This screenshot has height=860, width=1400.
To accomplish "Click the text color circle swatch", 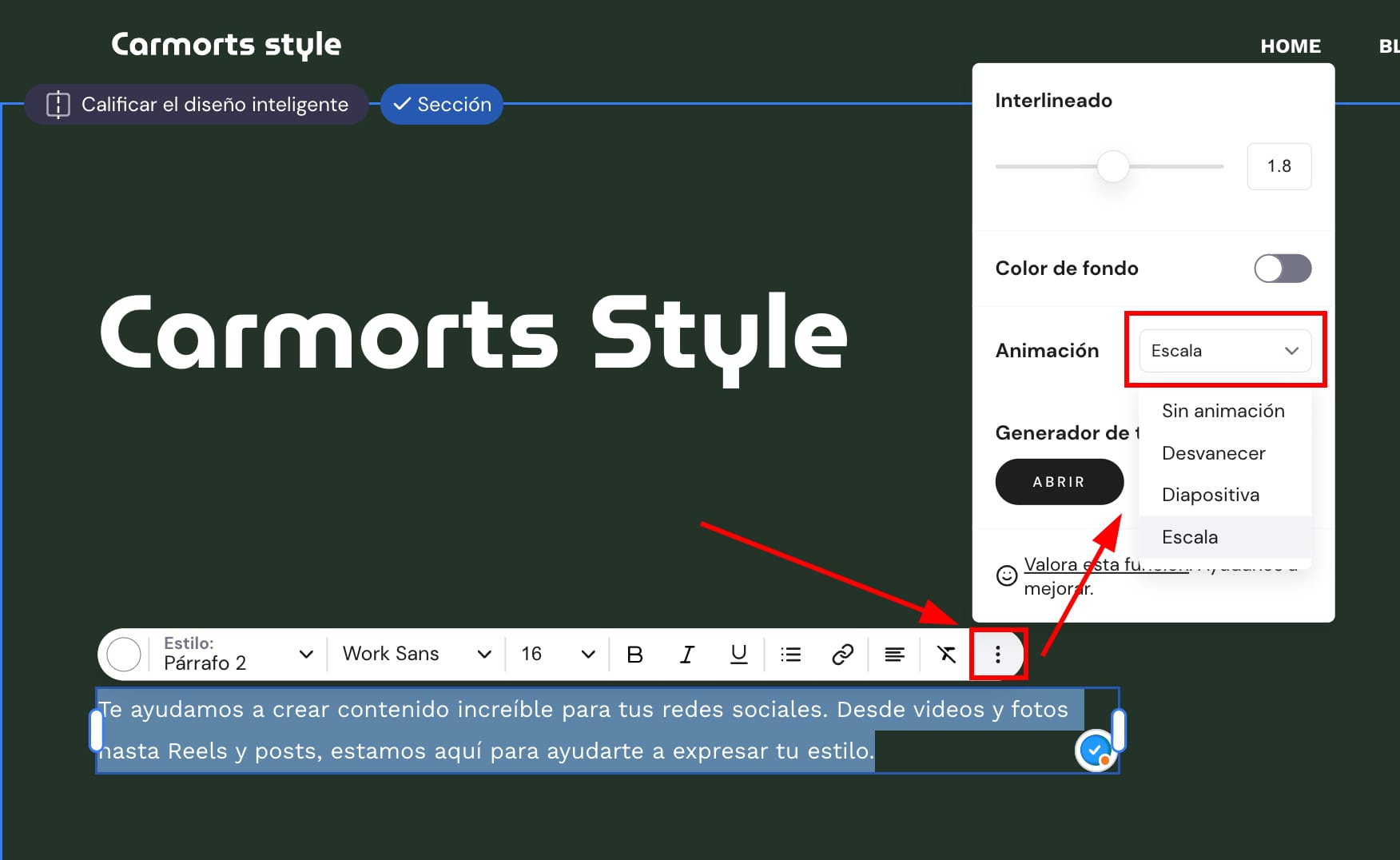I will (124, 655).
